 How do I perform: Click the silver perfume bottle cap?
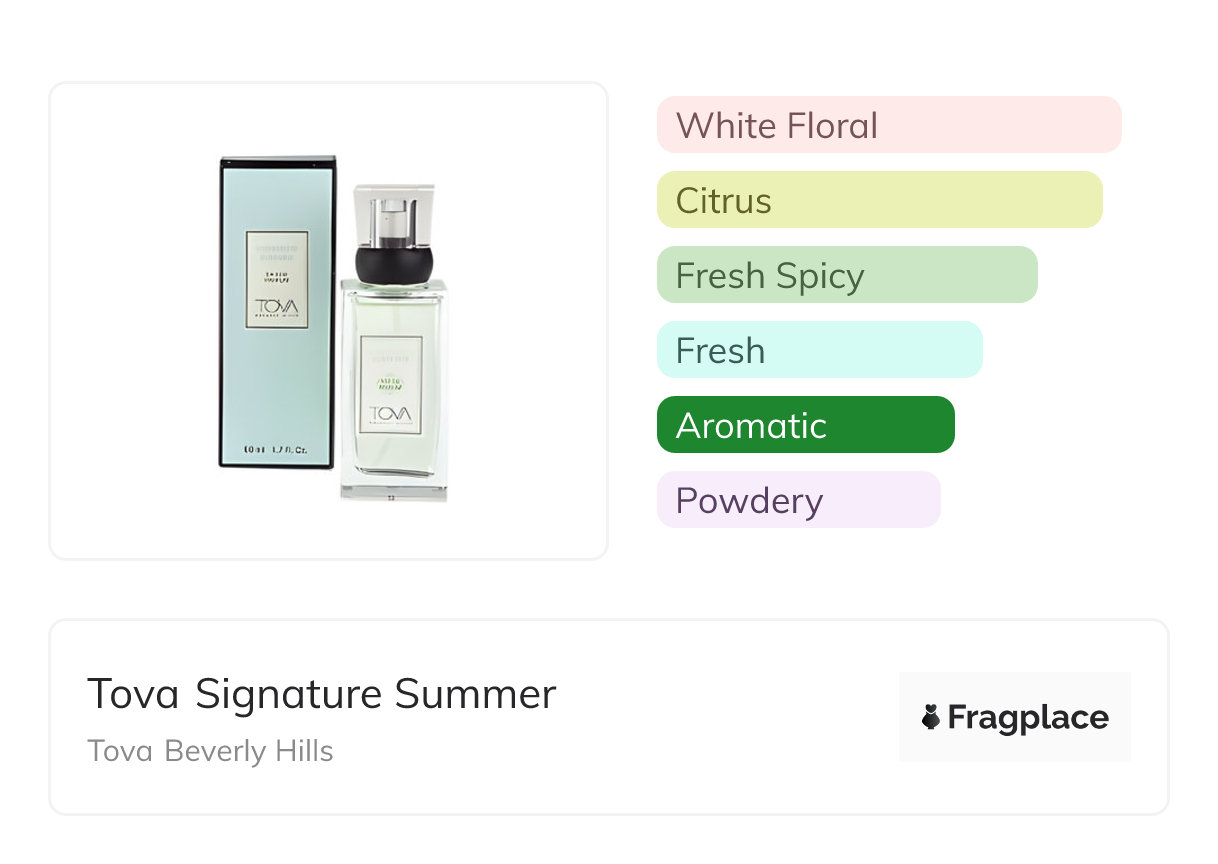coord(395,213)
